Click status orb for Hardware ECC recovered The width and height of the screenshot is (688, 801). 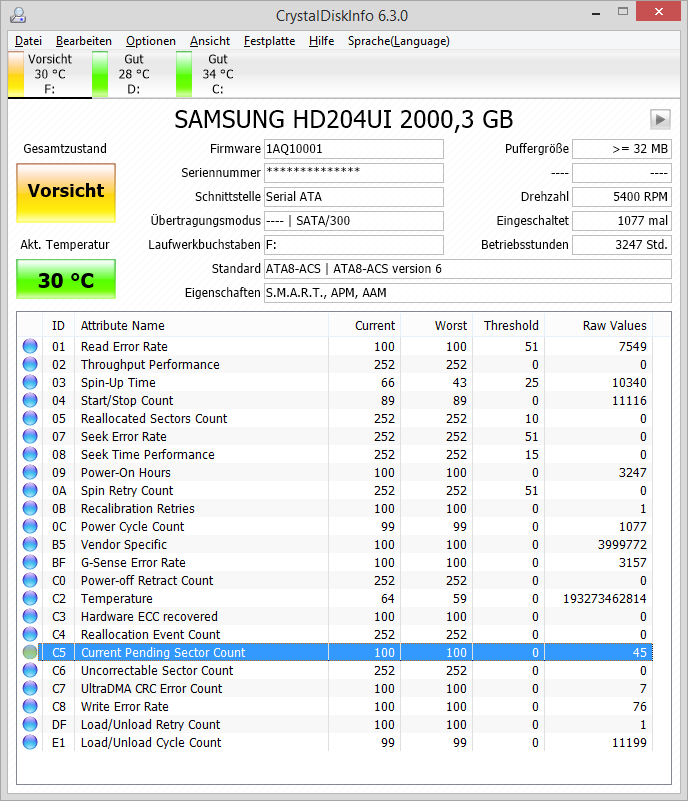(30, 617)
